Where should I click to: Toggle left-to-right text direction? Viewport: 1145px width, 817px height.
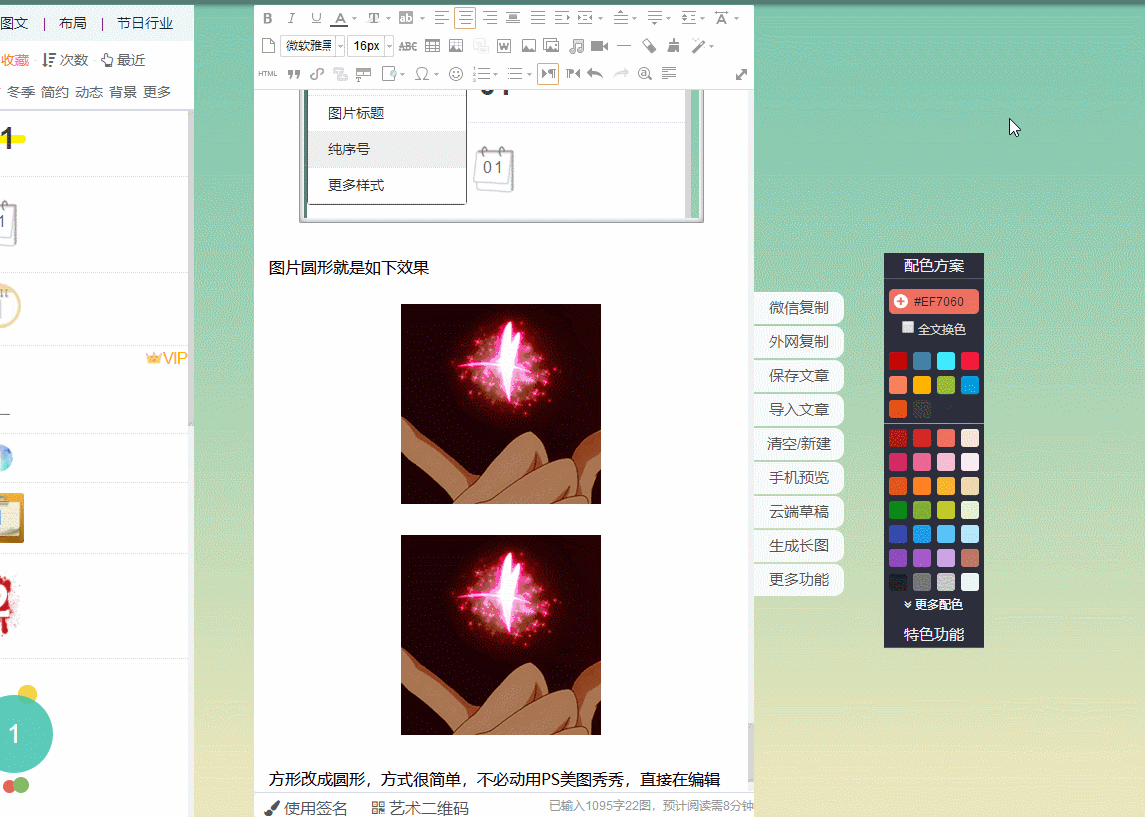[548, 74]
